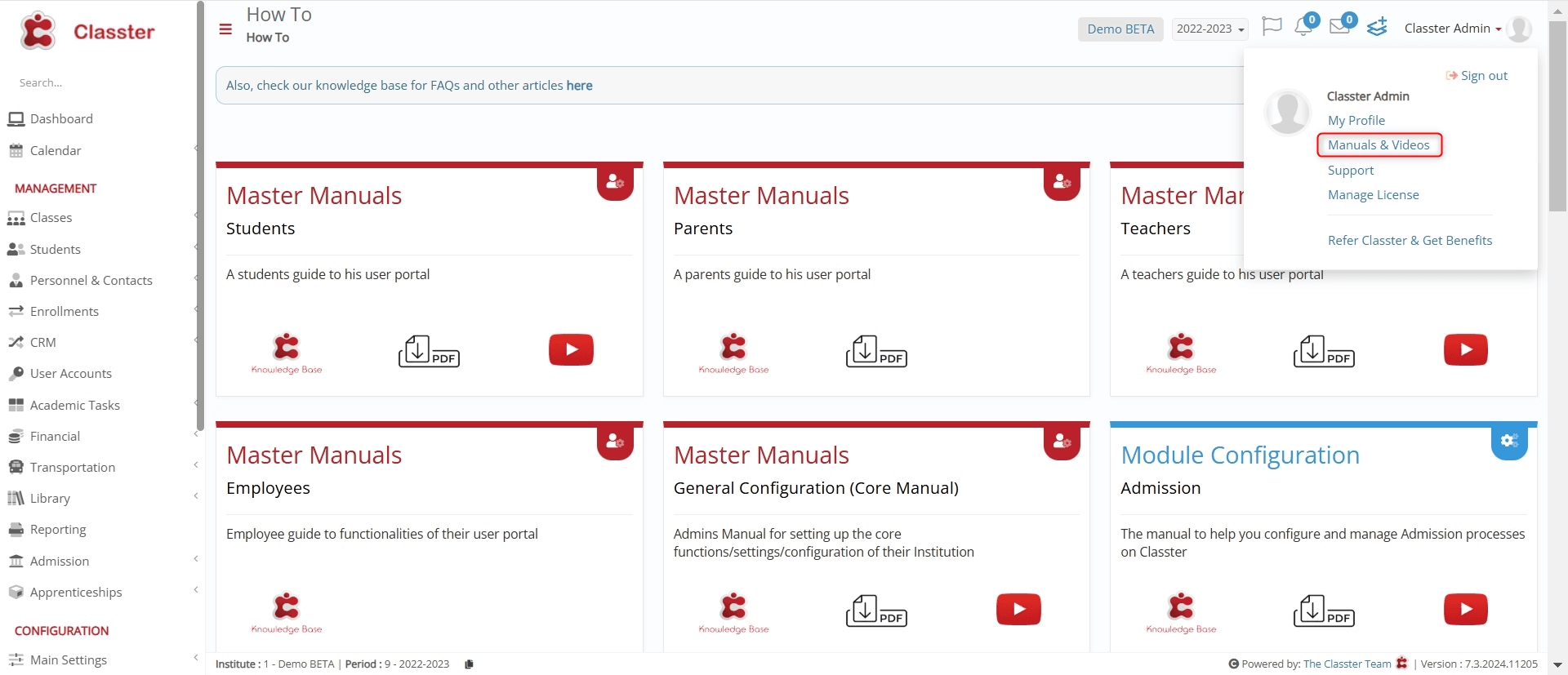The image size is (1568, 675).
Task: Play YouTube video for Admission module
Action: 1466,610
